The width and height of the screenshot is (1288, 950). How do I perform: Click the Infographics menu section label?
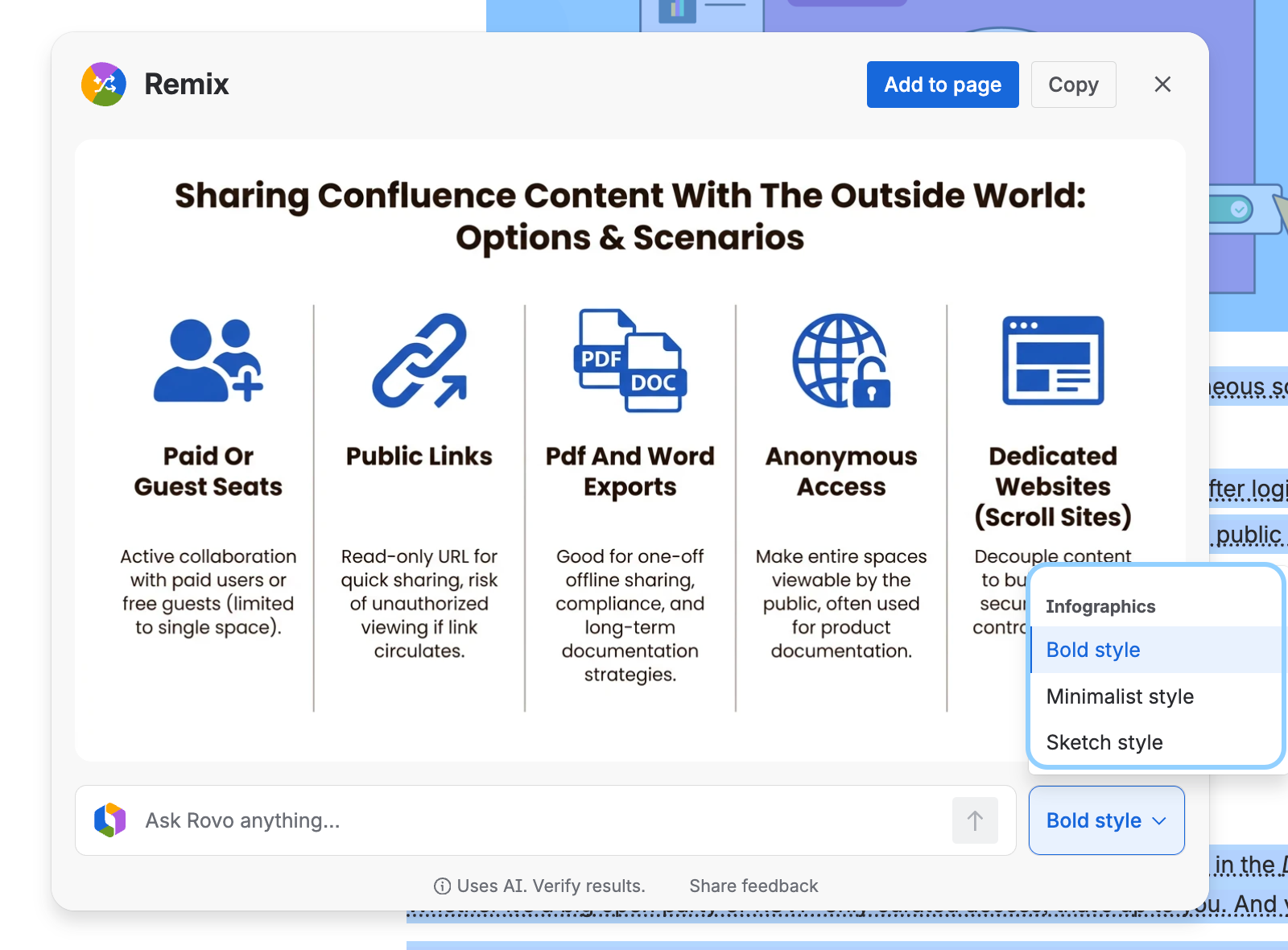1100,607
